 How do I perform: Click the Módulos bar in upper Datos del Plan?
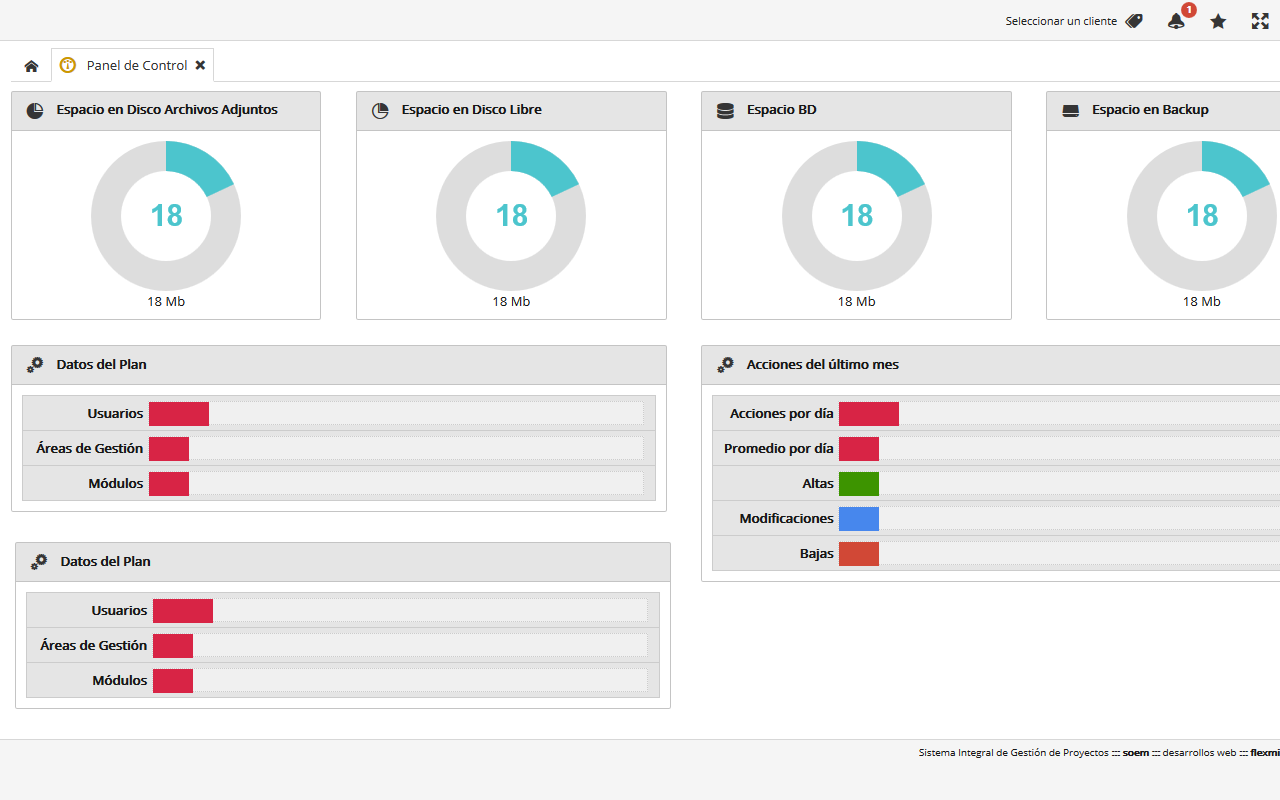[169, 483]
